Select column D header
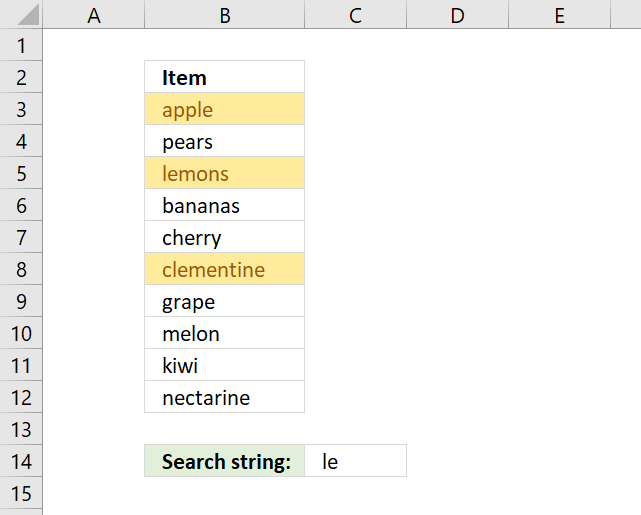641x515 pixels. pyautogui.click(x=457, y=14)
